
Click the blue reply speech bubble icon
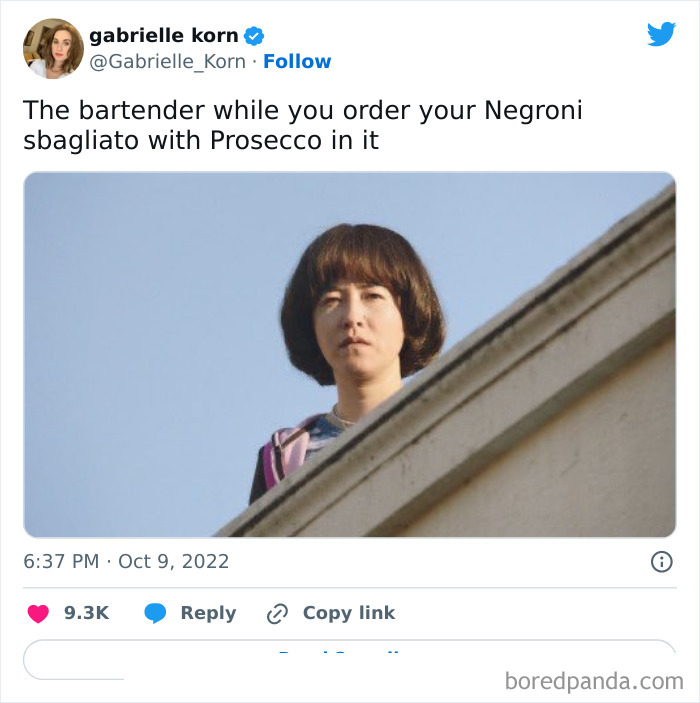coord(155,613)
